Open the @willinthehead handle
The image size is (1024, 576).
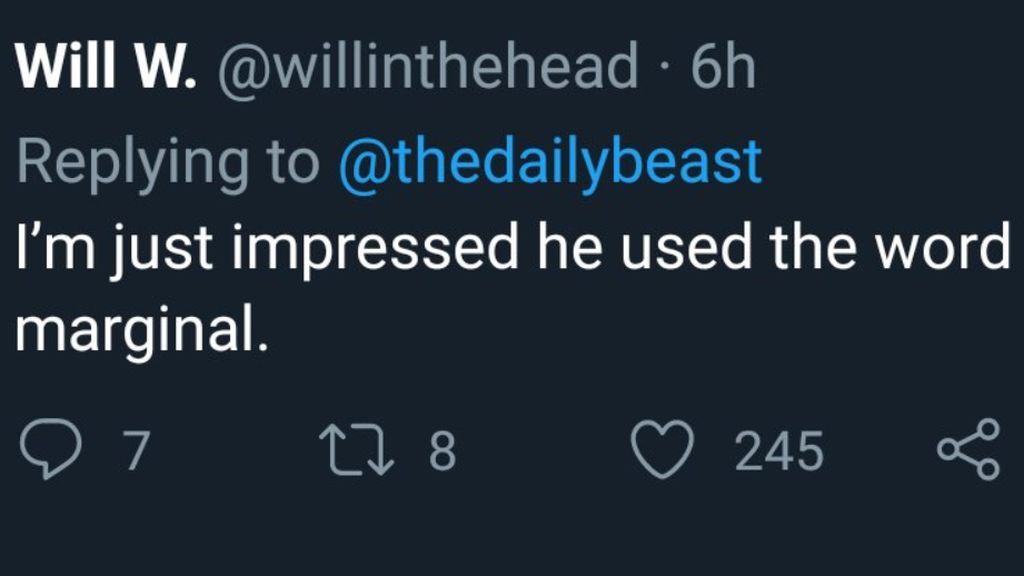[427, 67]
